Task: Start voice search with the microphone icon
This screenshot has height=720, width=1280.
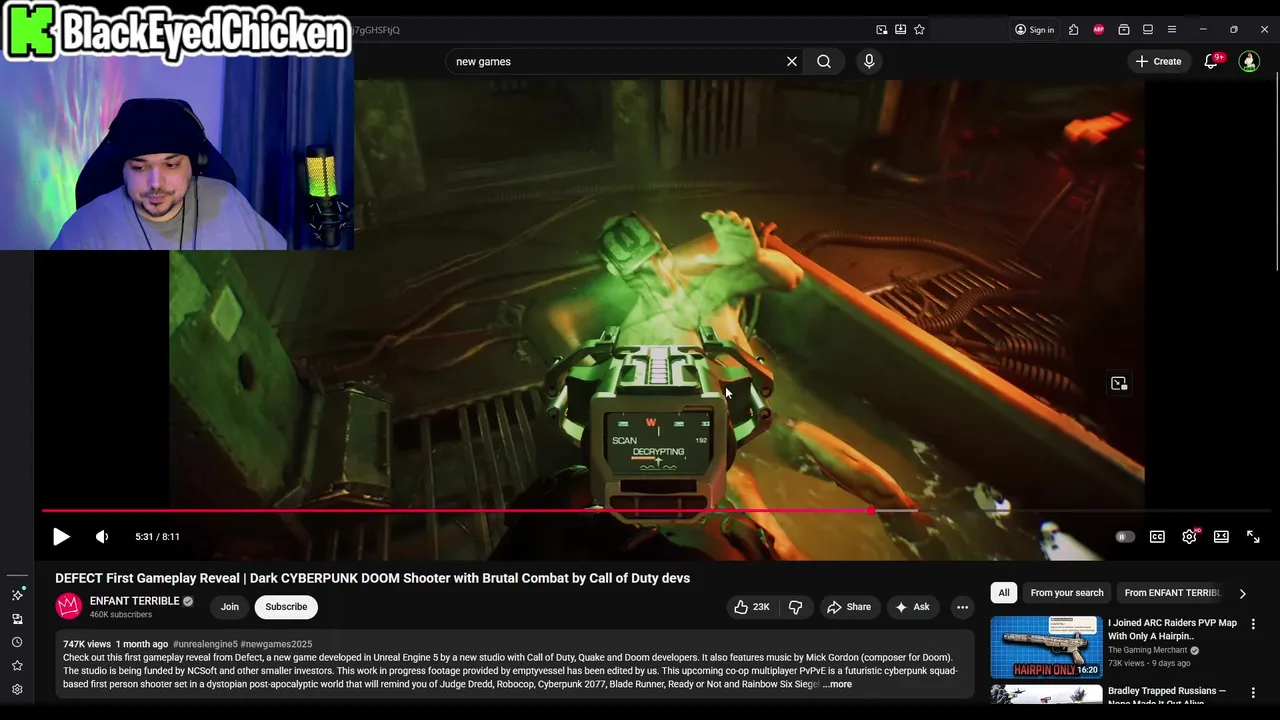Action: tap(869, 61)
